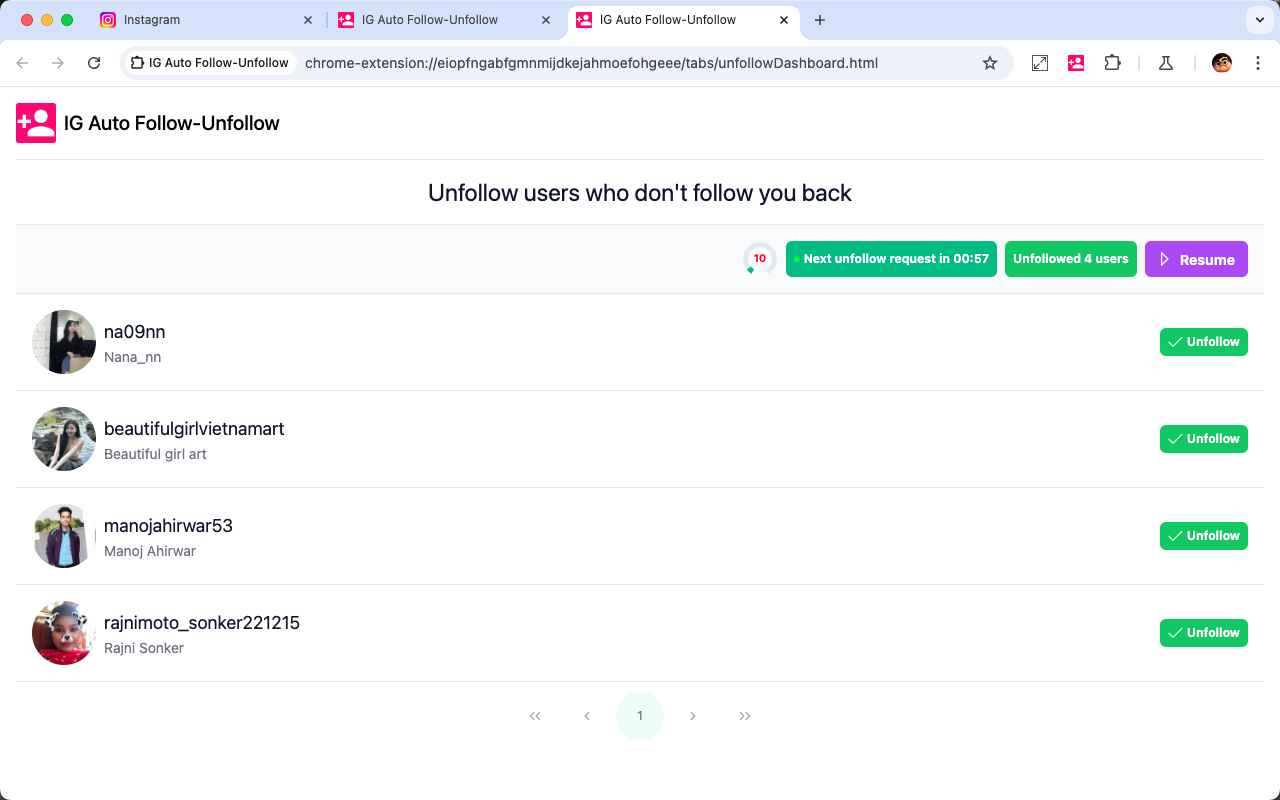The height and width of the screenshot is (800, 1280).
Task: Click rajnimoto_sonker221215's profile picture
Action: tap(63, 633)
